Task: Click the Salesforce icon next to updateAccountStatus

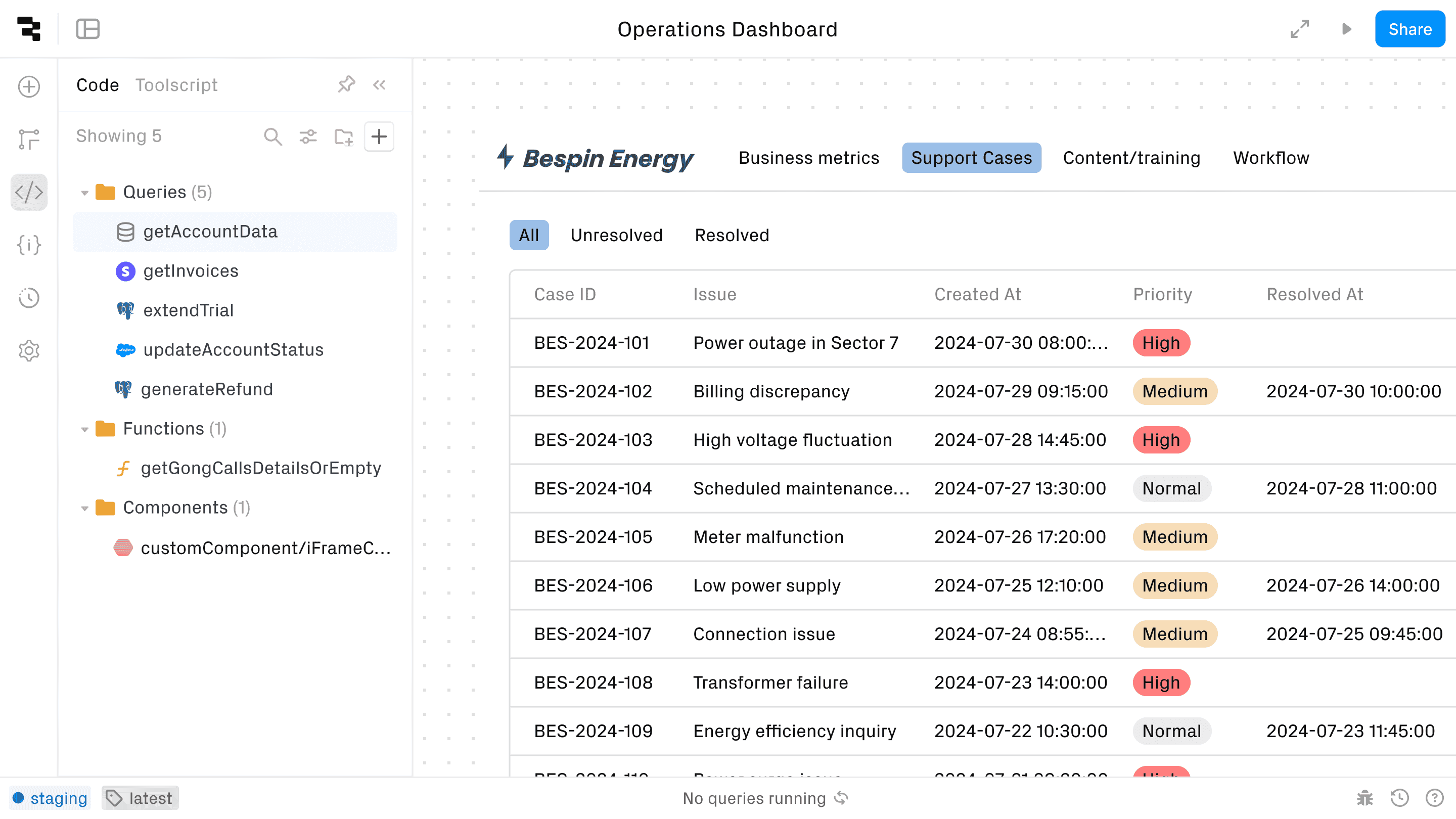Action: (x=125, y=350)
